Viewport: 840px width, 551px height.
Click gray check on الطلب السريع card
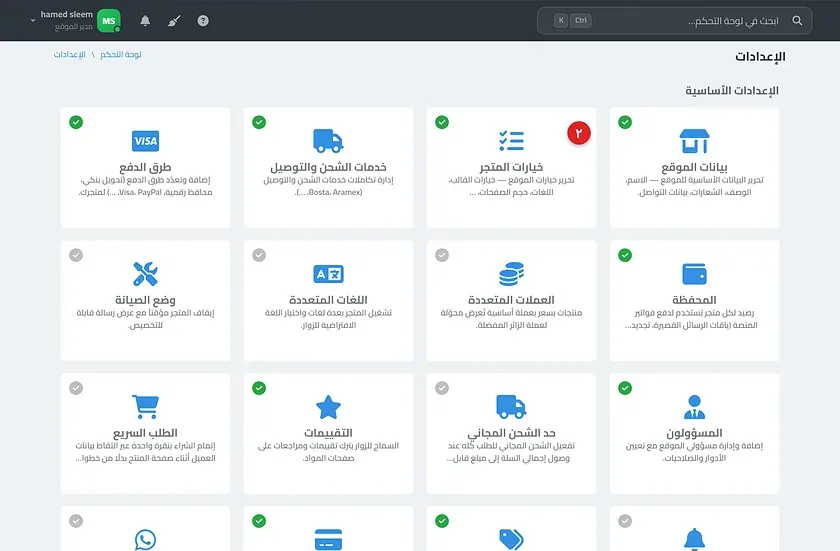pos(76,388)
